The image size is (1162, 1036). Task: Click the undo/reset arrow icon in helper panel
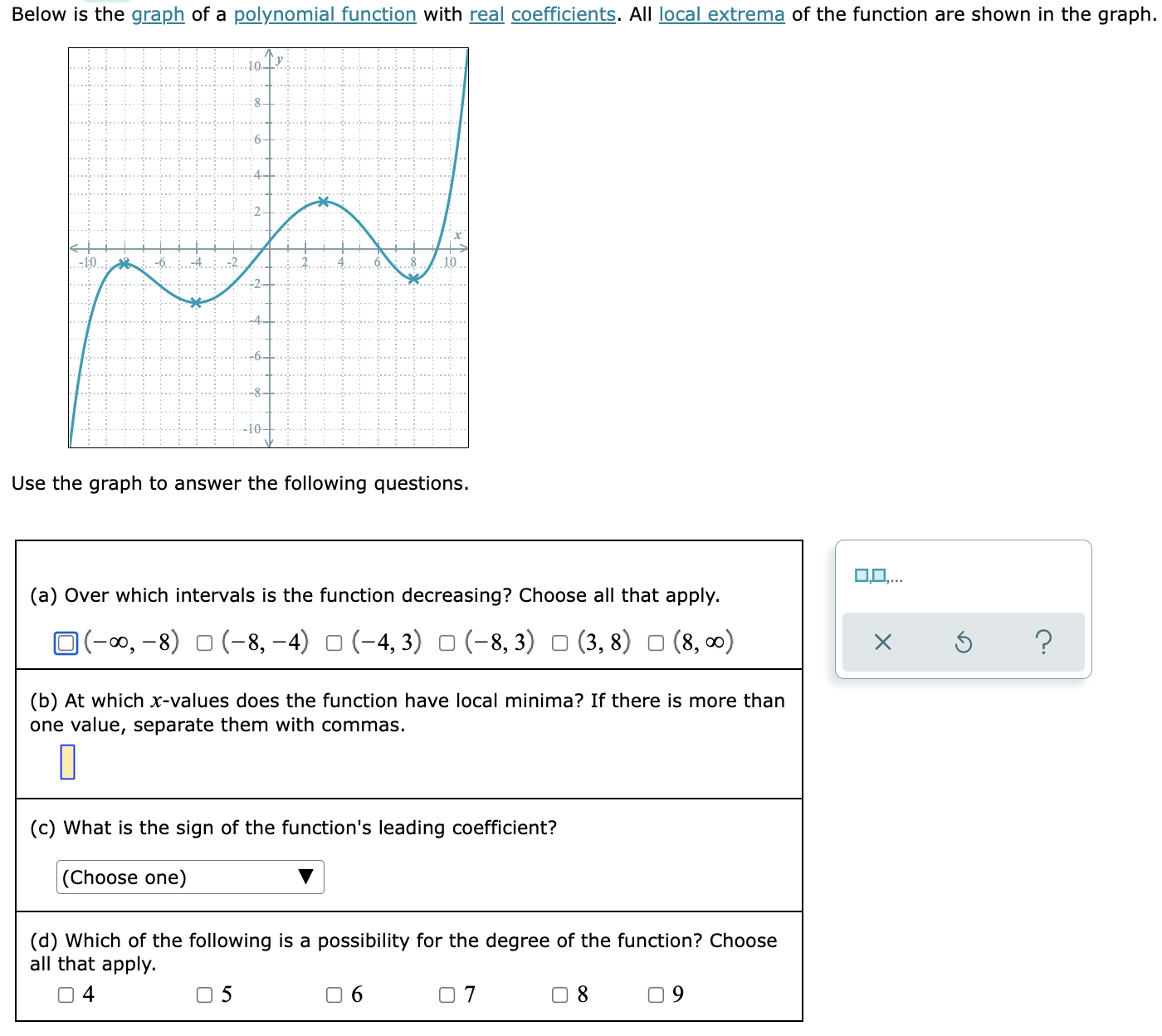point(963,641)
